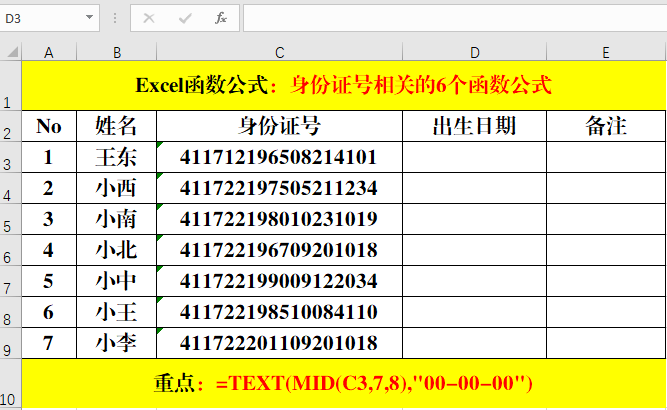The image size is (667, 410).
Task: Click the empty birth date cell for 小北
Action: (x=474, y=251)
